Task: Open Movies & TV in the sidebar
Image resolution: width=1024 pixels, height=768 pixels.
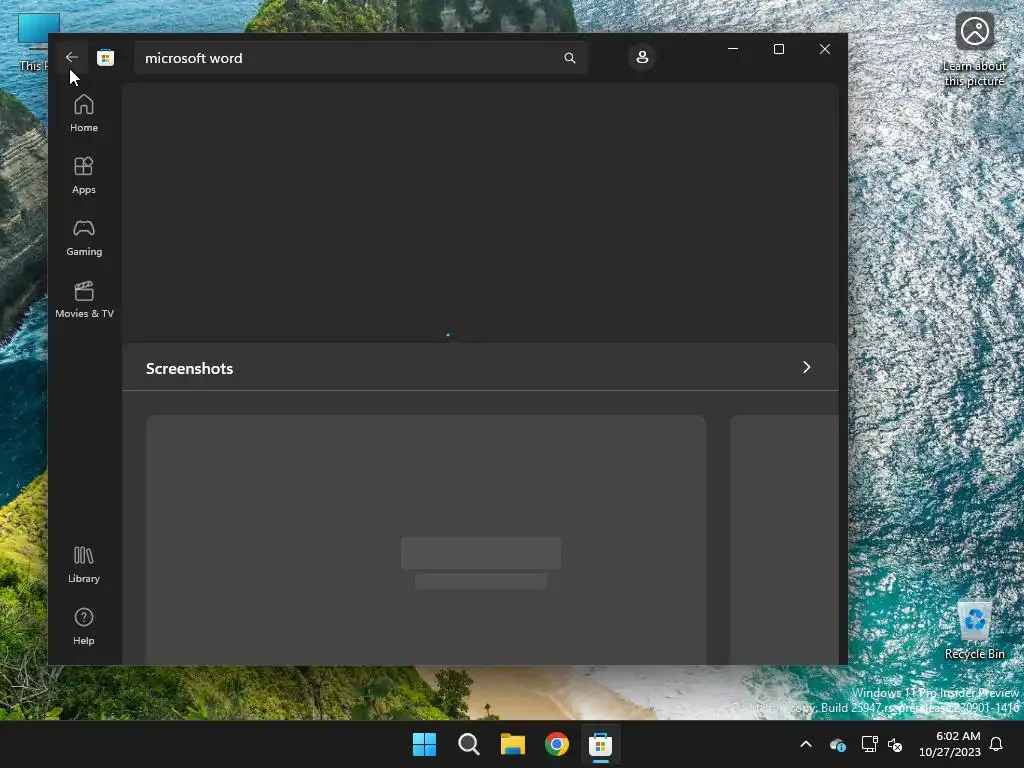Action: pyautogui.click(x=84, y=299)
